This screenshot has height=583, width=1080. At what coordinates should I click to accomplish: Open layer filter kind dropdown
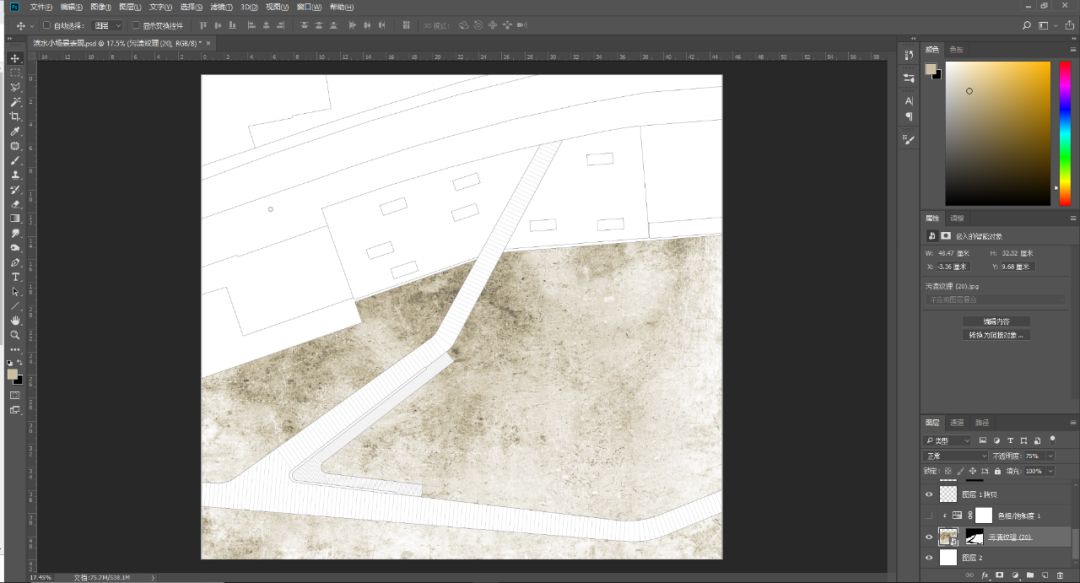coord(947,440)
